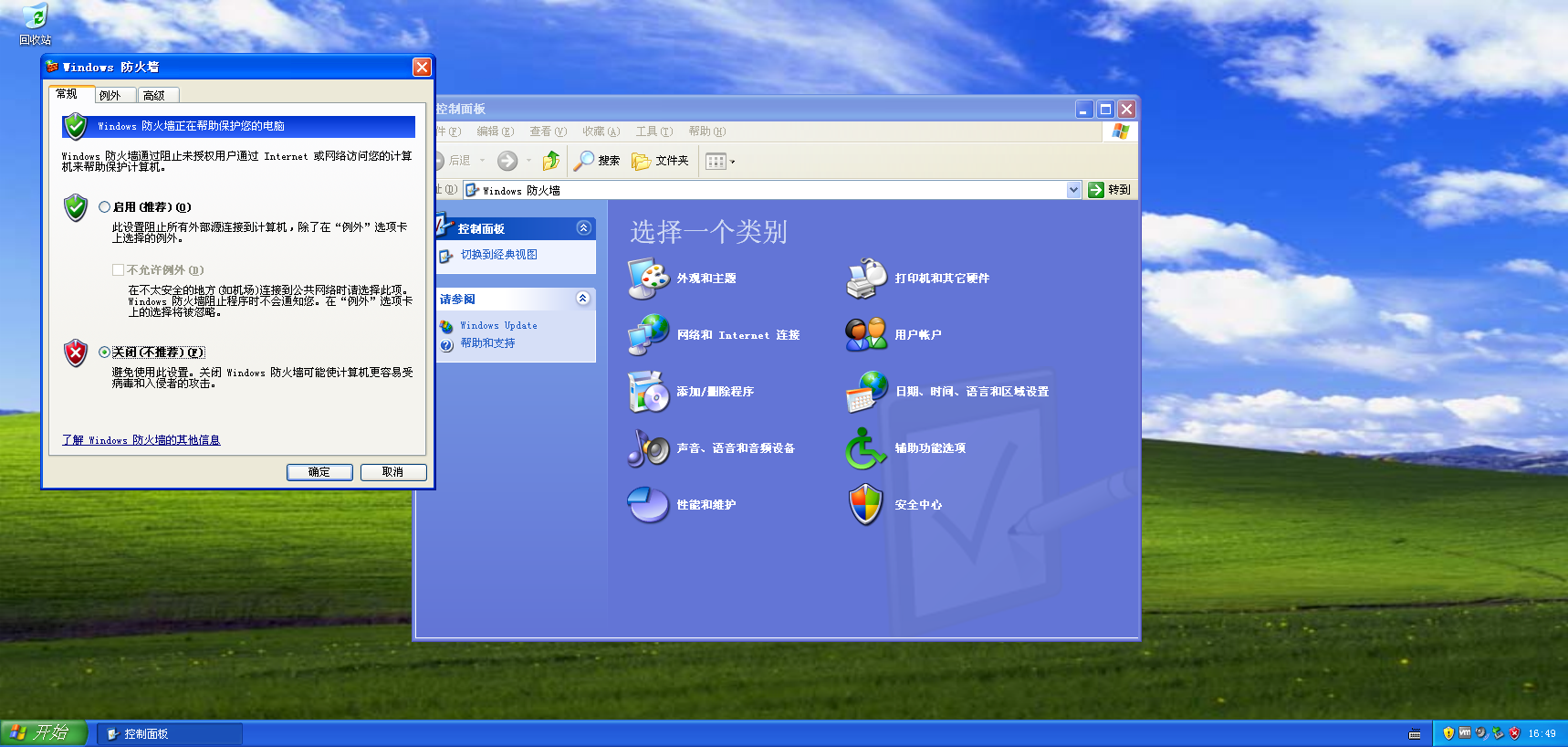Open the Add/Remove Programs (添加/删除程序) icon

(648, 392)
